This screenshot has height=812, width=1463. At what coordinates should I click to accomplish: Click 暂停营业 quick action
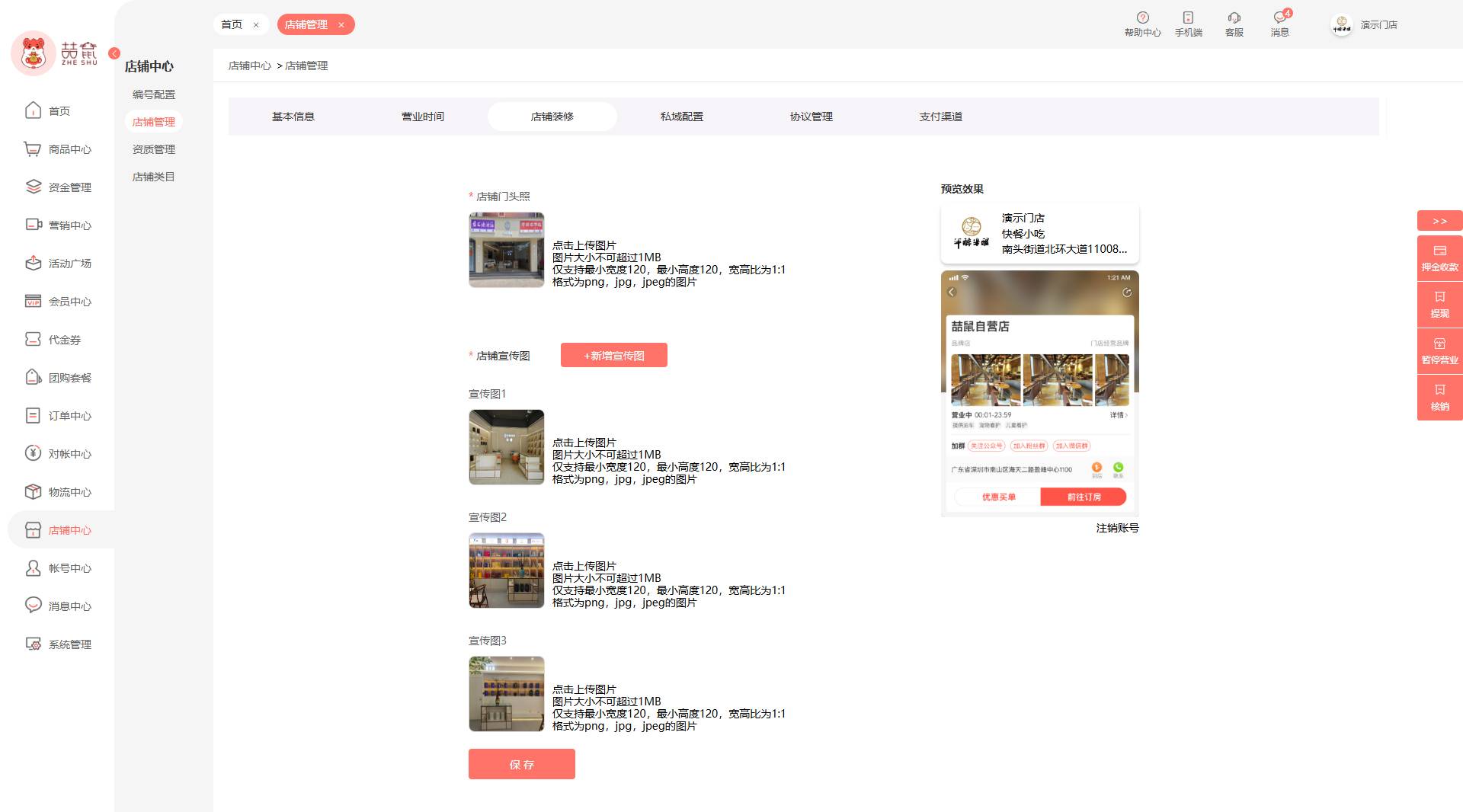tap(1440, 351)
